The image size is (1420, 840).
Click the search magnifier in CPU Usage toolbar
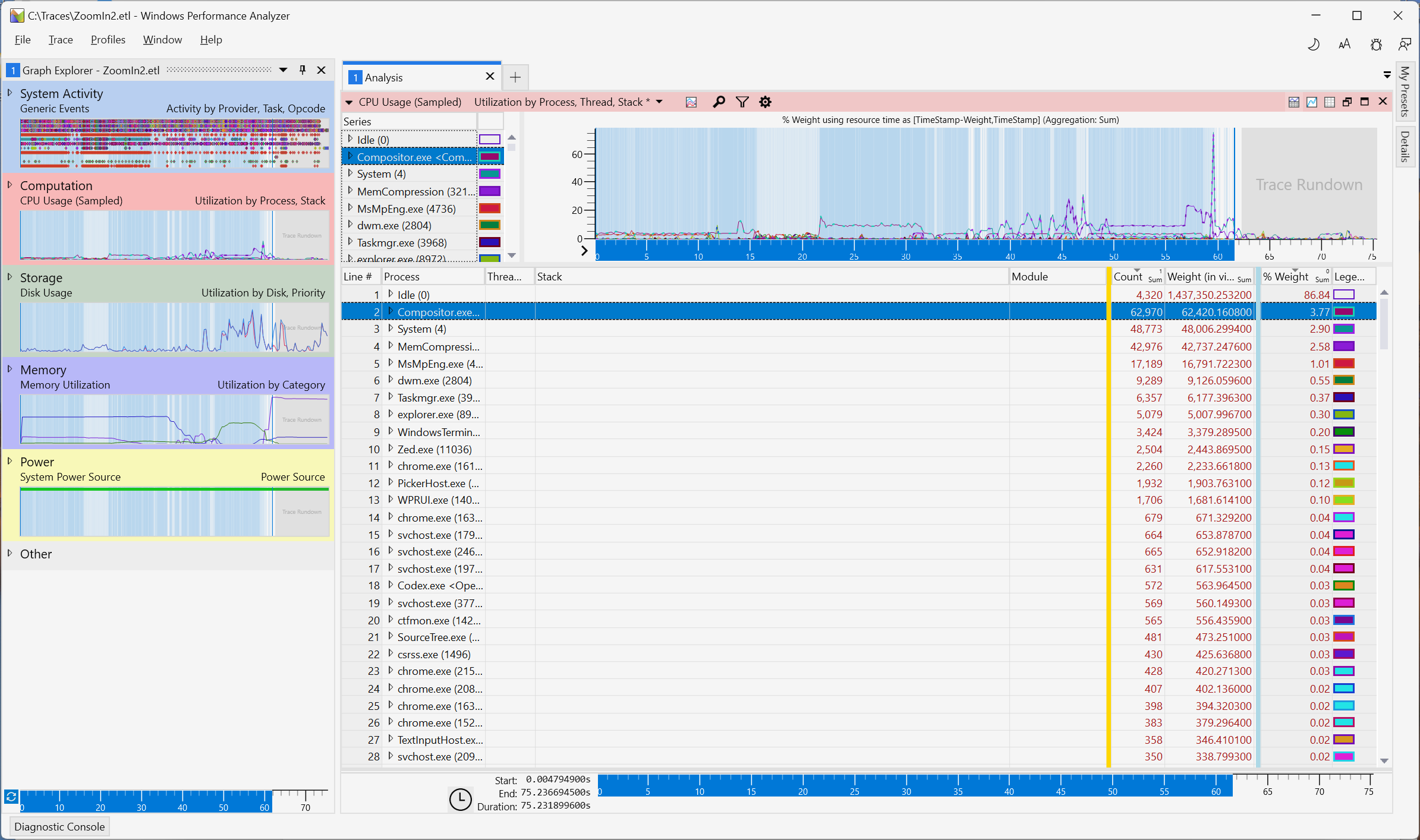pos(719,102)
